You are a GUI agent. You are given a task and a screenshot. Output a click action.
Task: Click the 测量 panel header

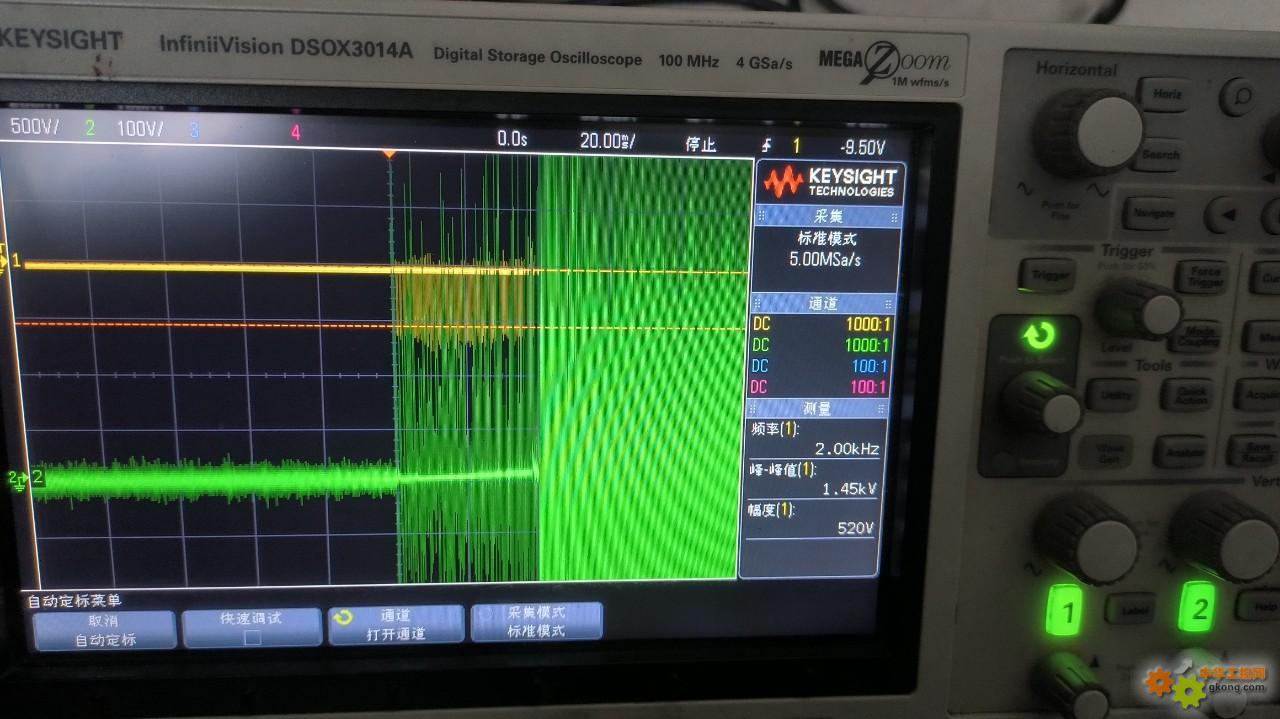[x=817, y=408]
